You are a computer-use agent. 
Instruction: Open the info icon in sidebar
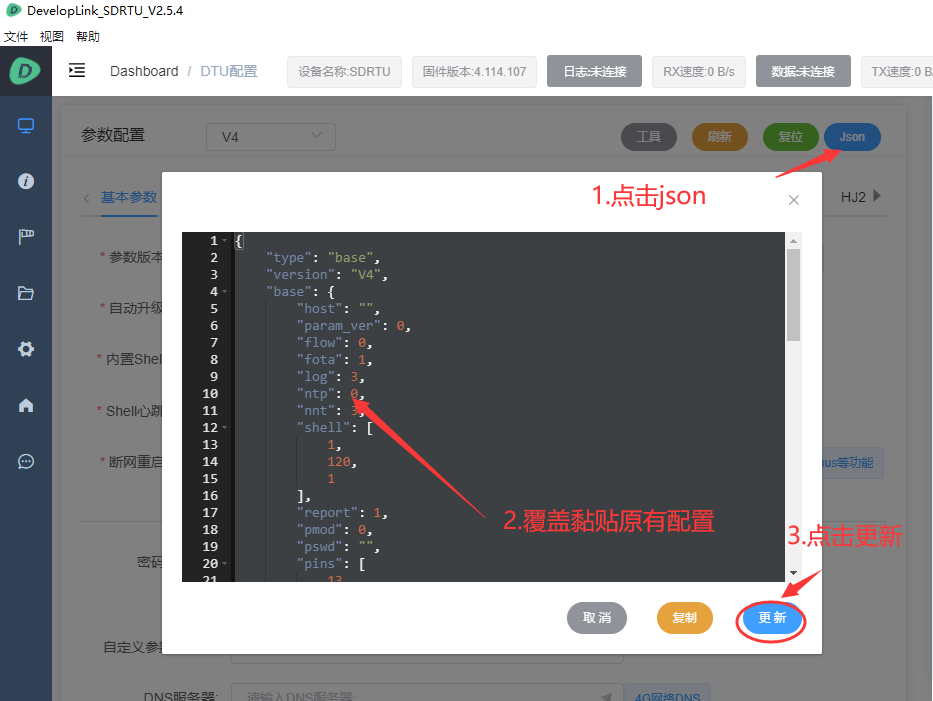click(x=26, y=181)
